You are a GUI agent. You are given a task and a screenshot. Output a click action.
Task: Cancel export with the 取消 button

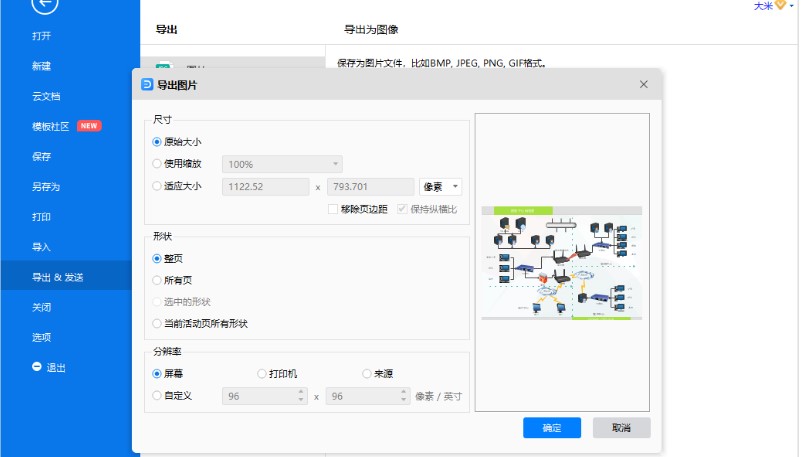tap(622, 428)
